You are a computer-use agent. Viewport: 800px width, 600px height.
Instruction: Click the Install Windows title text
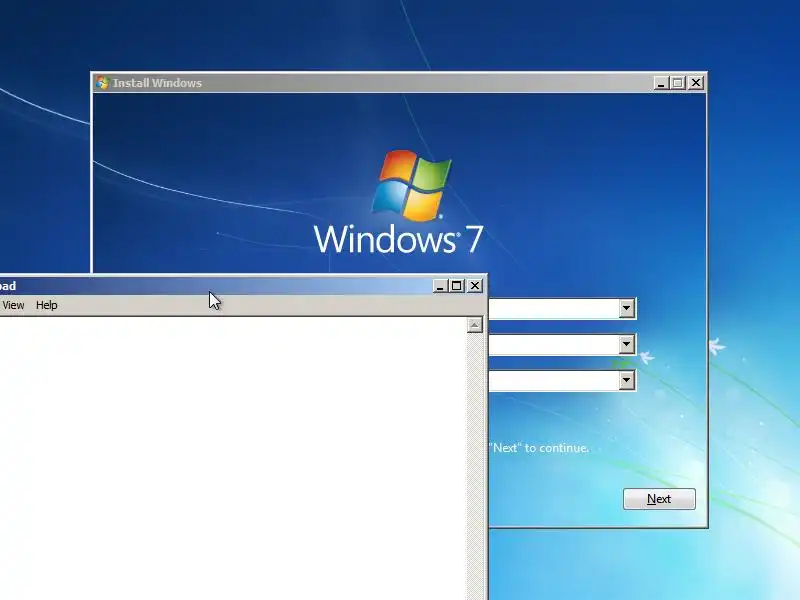tap(157, 83)
